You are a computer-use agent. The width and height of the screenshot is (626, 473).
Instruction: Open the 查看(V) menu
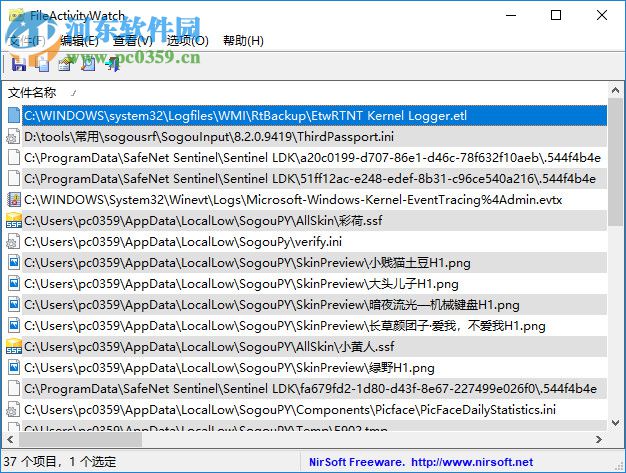(133, 41)
